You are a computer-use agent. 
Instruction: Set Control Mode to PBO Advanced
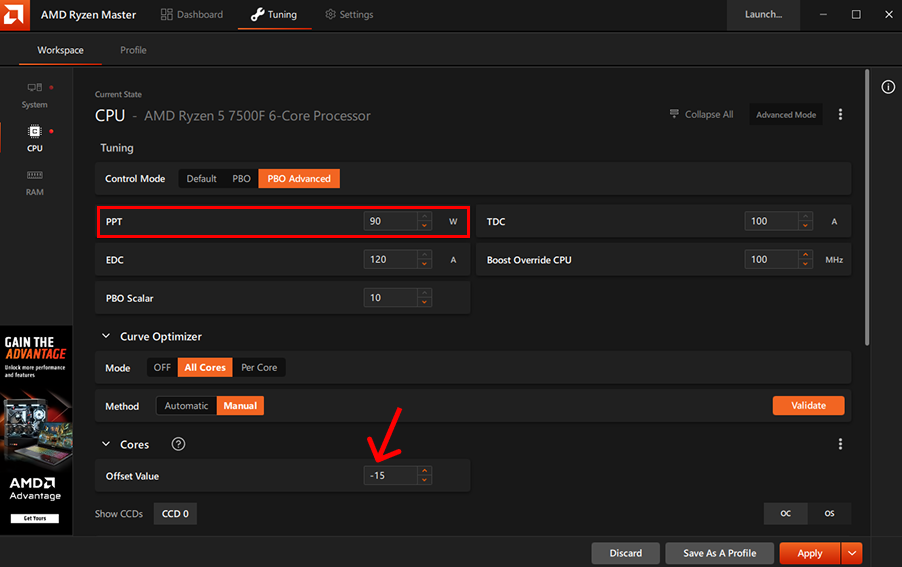point(299,179)
